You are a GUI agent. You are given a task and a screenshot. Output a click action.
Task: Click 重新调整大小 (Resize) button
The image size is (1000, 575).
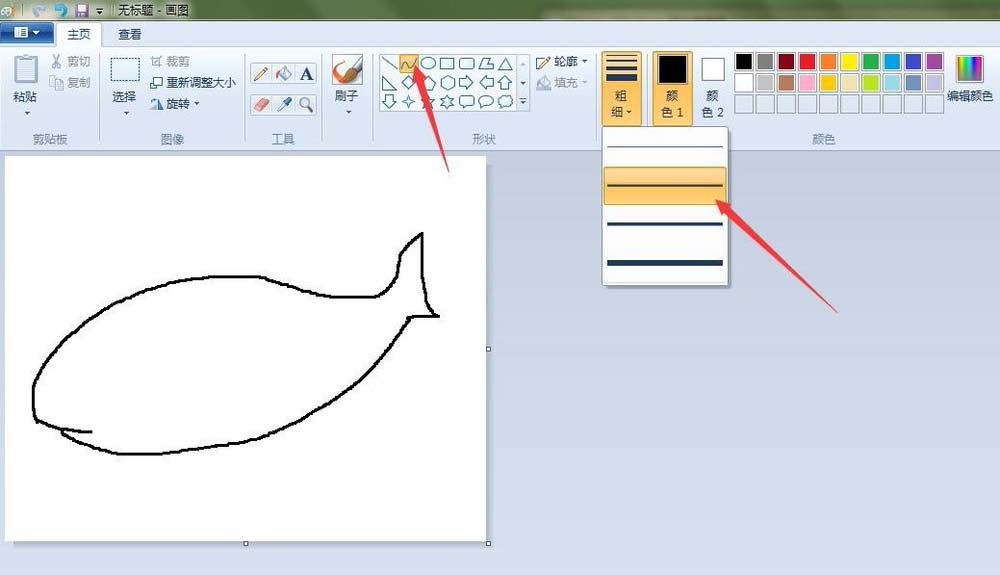pyautogui.click(x=193, y=83)
